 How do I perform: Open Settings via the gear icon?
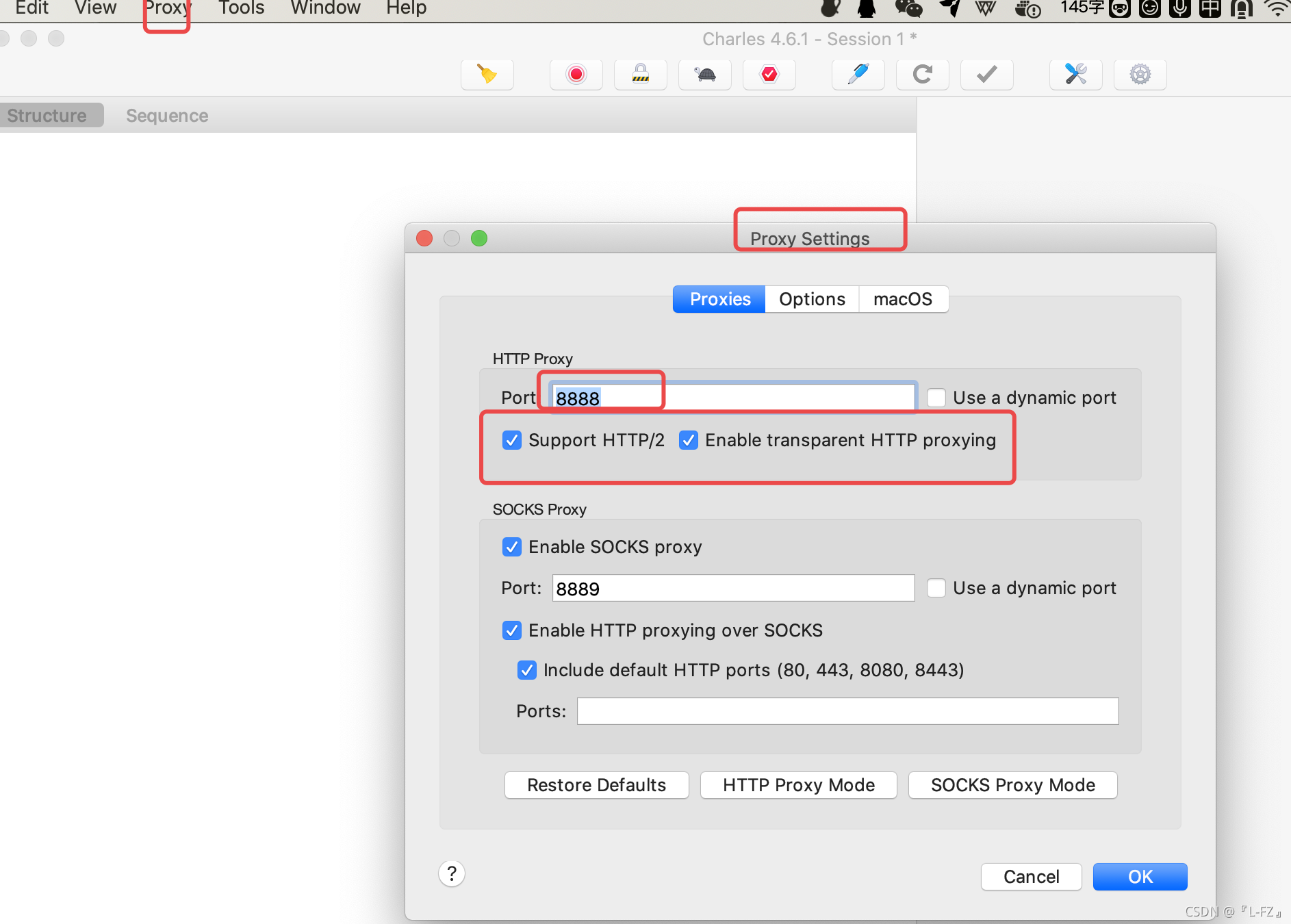1140,74
